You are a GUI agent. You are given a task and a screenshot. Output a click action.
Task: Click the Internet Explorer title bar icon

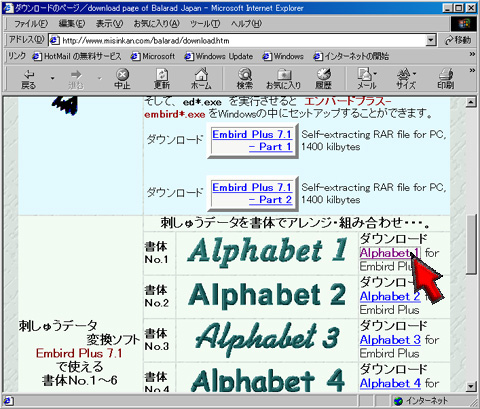coord(7,8)
